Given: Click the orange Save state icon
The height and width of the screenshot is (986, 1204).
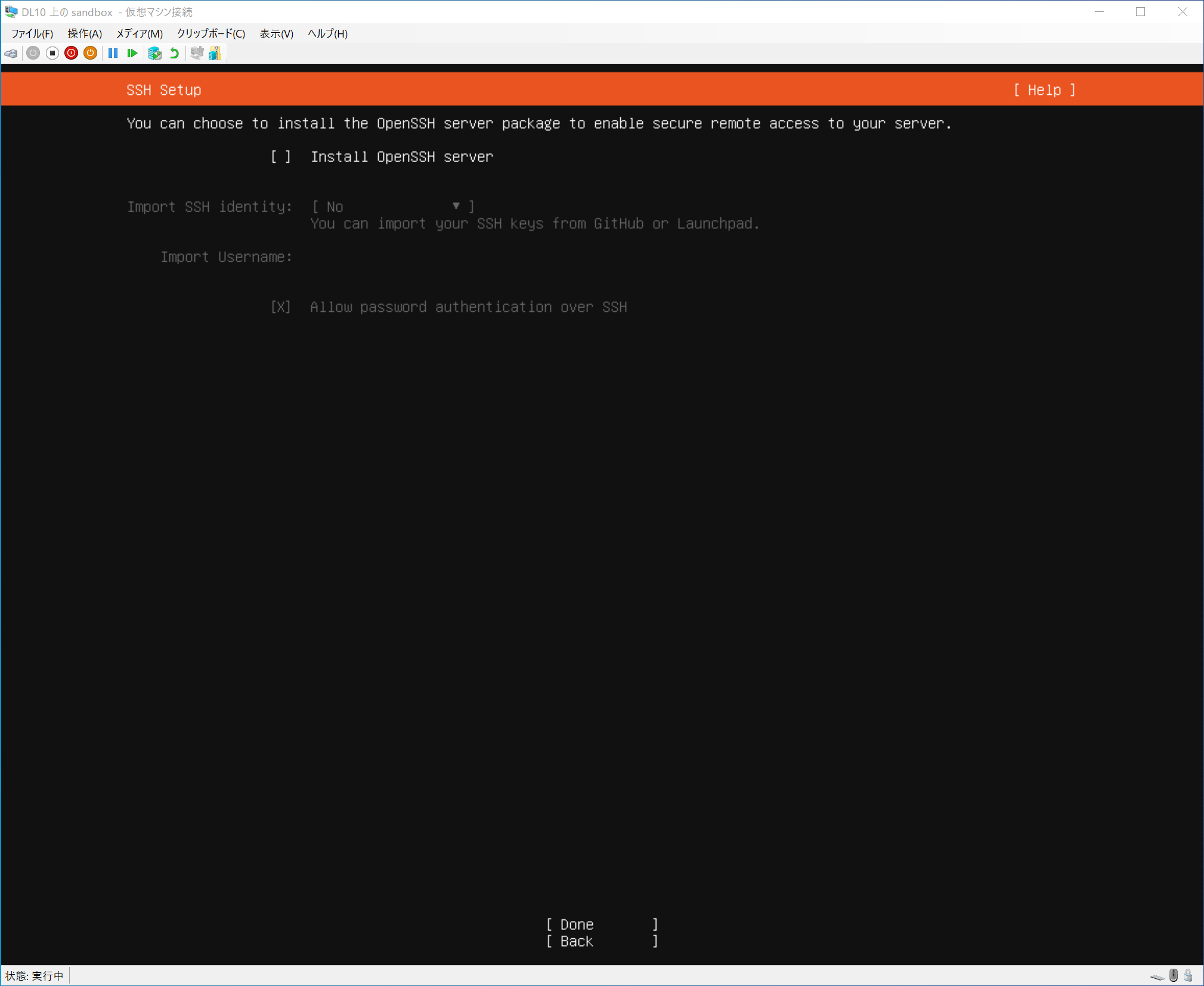Looking at the screenshot, I should [90, 54].
